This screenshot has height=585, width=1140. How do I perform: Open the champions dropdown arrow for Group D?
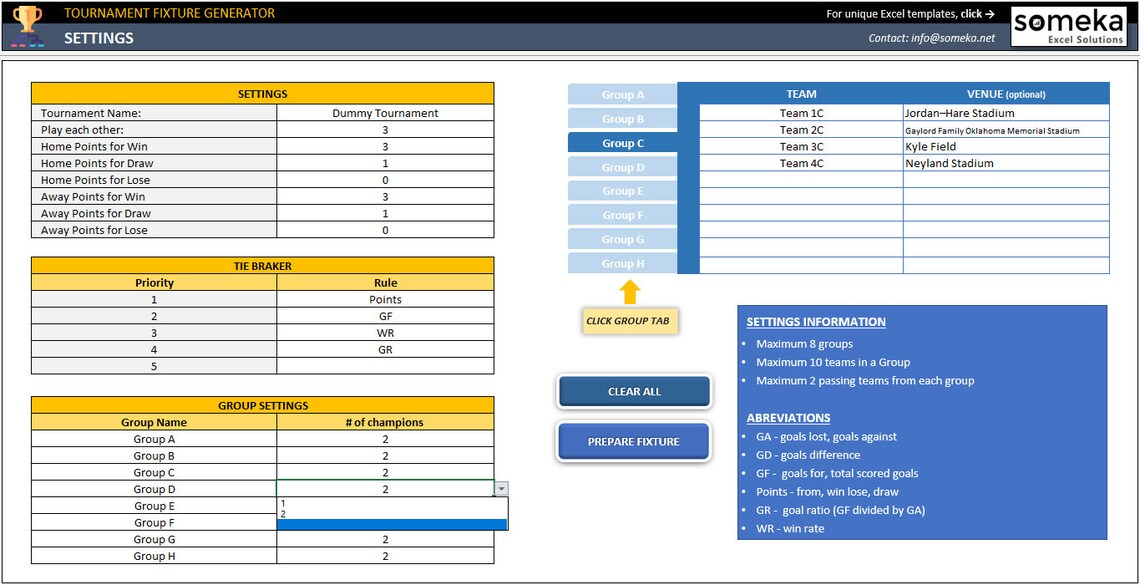coord(501,488)
